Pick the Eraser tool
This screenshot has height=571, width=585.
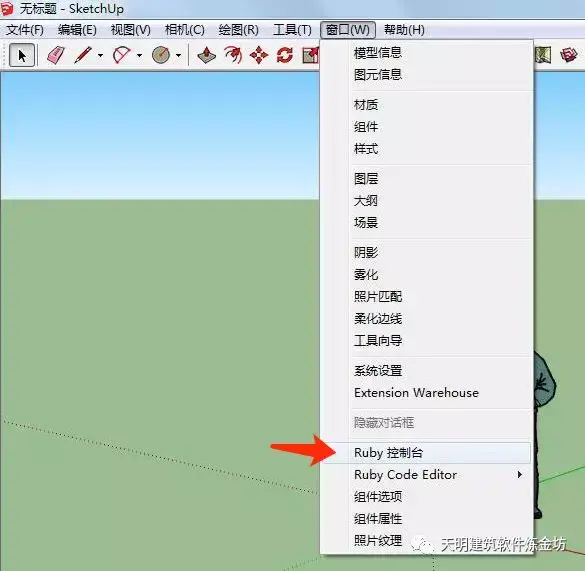56,55
